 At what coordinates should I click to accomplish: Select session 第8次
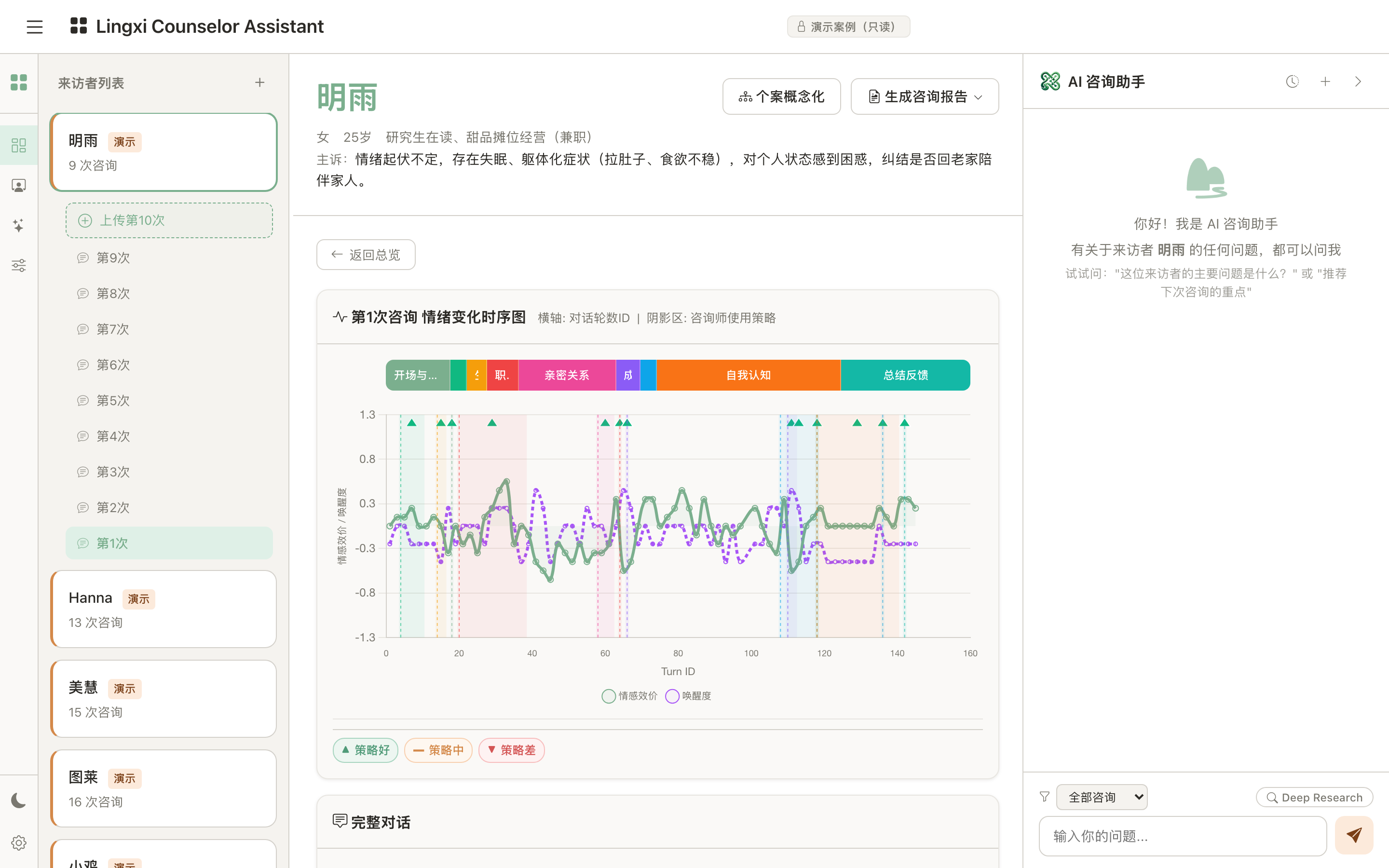click(x=169, y=293)
